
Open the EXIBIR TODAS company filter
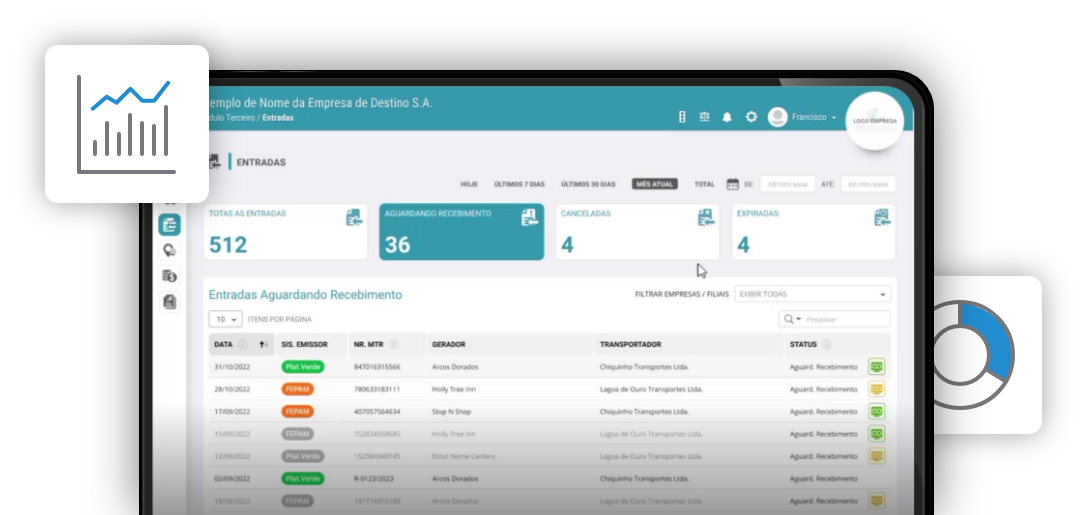[x=812, y=294]
